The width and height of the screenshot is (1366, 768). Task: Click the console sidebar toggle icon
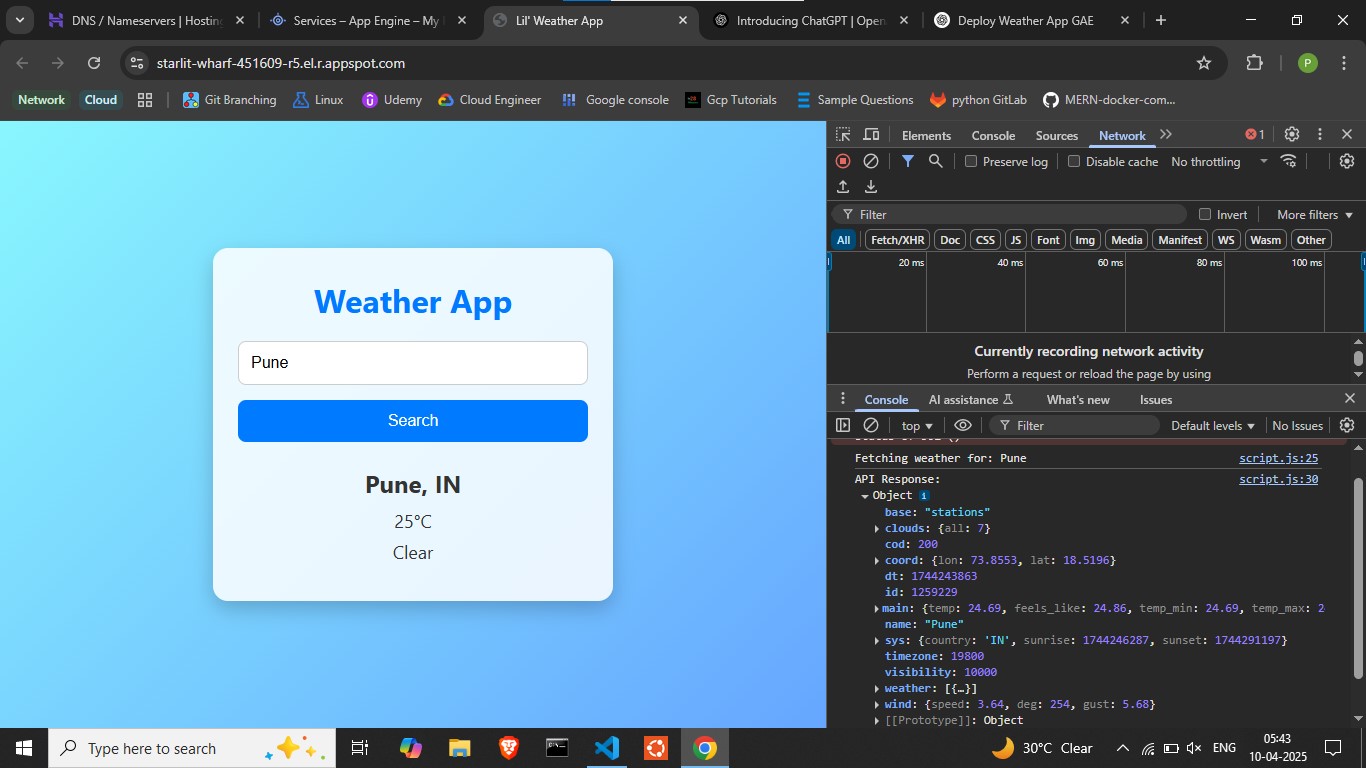click(843, 425)
